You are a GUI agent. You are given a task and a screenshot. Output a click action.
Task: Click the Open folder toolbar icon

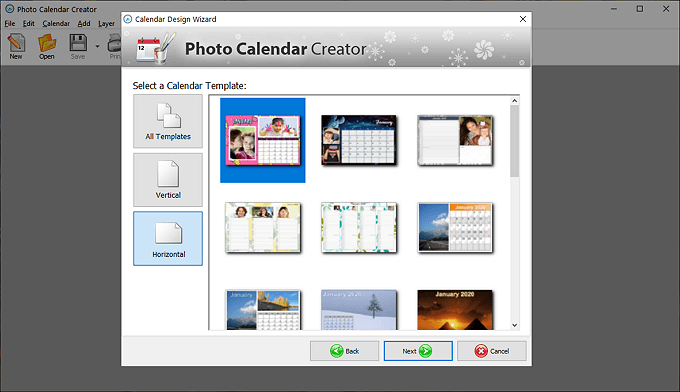coord(47,46)
